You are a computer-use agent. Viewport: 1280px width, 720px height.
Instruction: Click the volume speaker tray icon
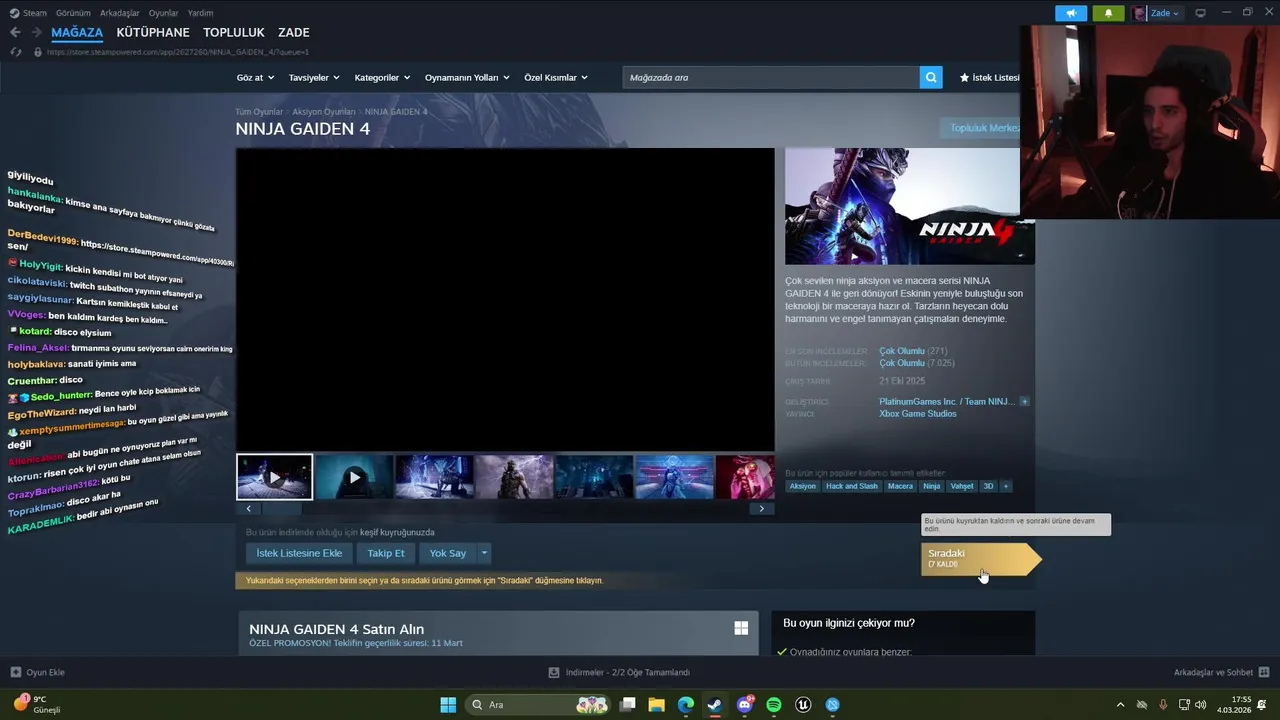pyautogui.click(x=1200, y=705)
